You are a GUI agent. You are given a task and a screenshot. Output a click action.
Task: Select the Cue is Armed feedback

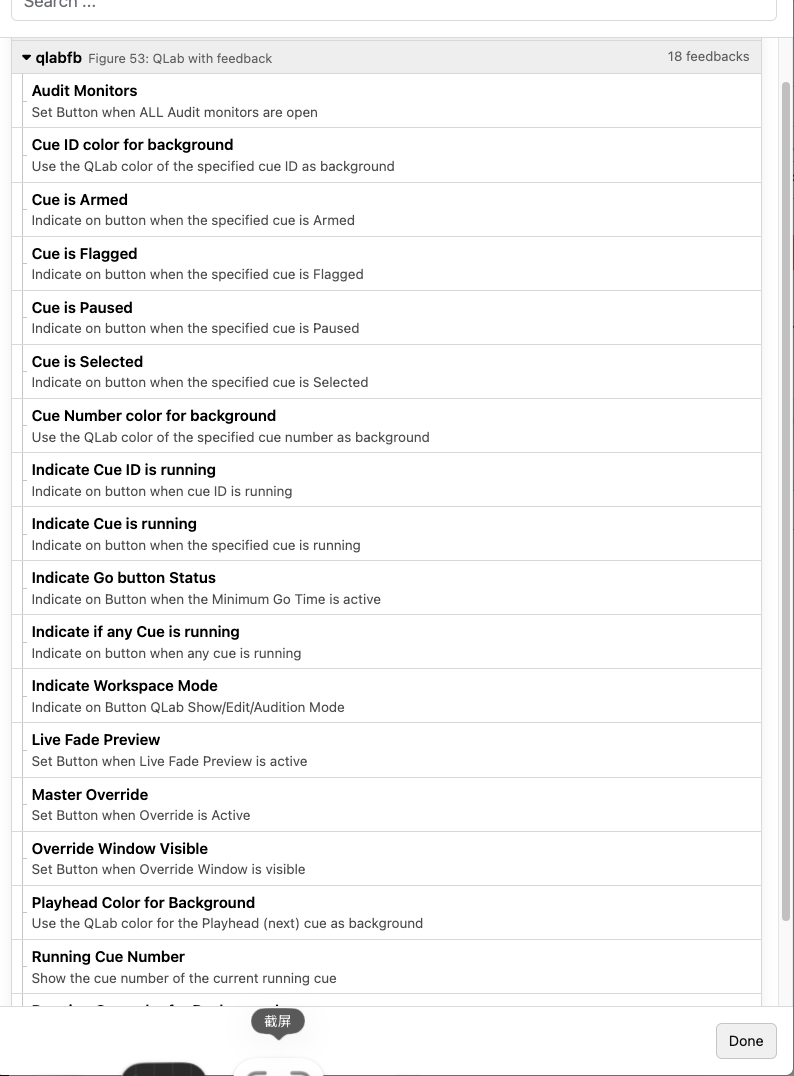point(392,209)
